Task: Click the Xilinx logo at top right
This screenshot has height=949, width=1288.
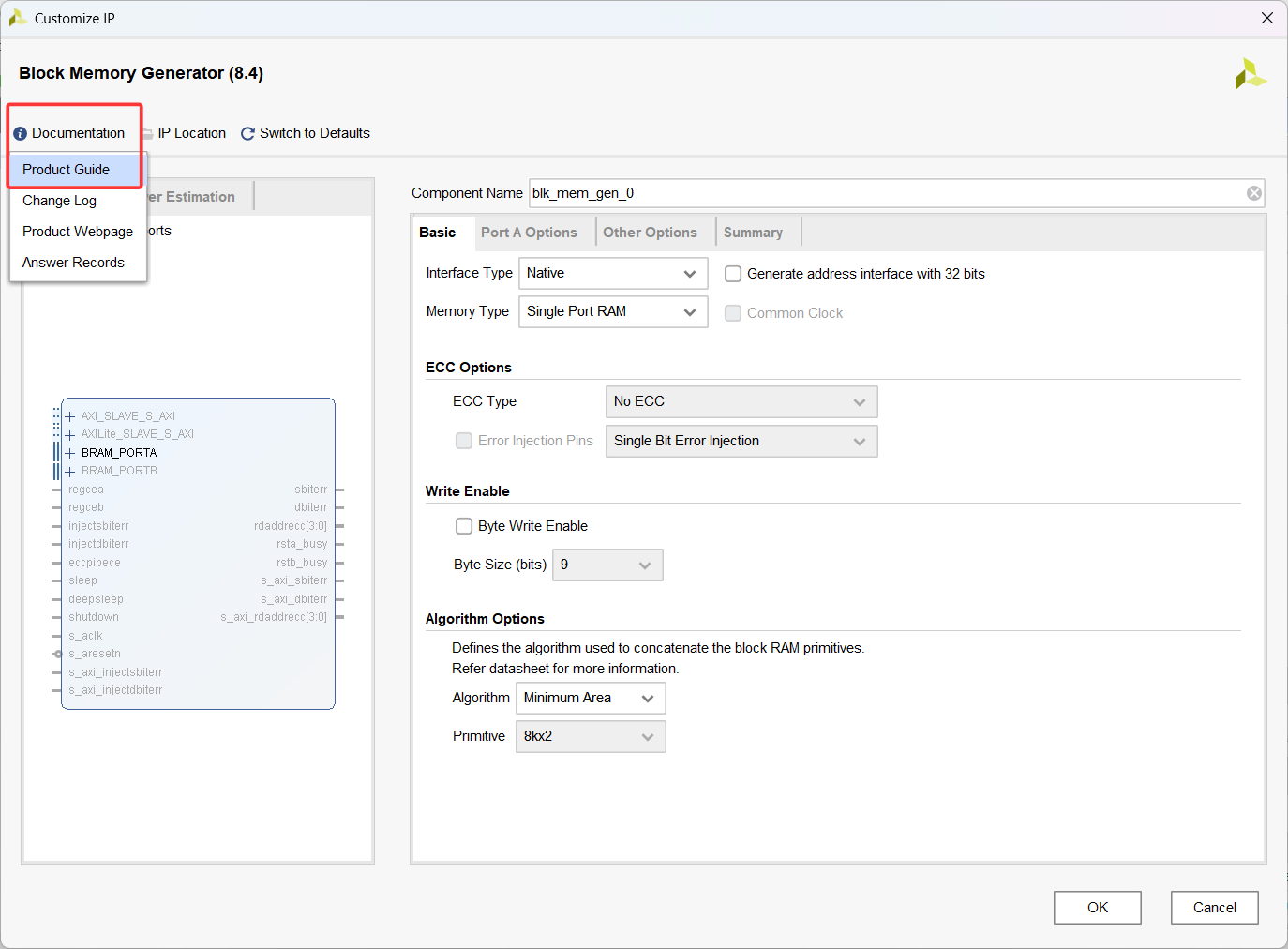Action: click(x=1250, y=74)
